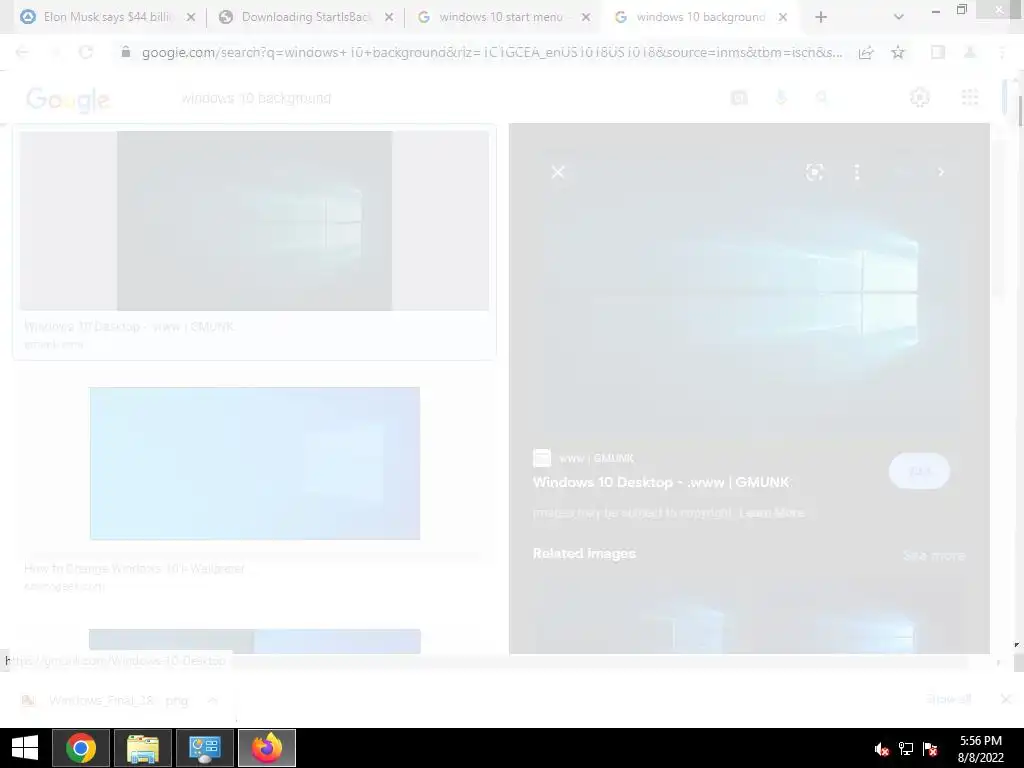This screenshot has width=1024, height=768.
Task: Close the image preview panel
Action: tap(558, 172)
